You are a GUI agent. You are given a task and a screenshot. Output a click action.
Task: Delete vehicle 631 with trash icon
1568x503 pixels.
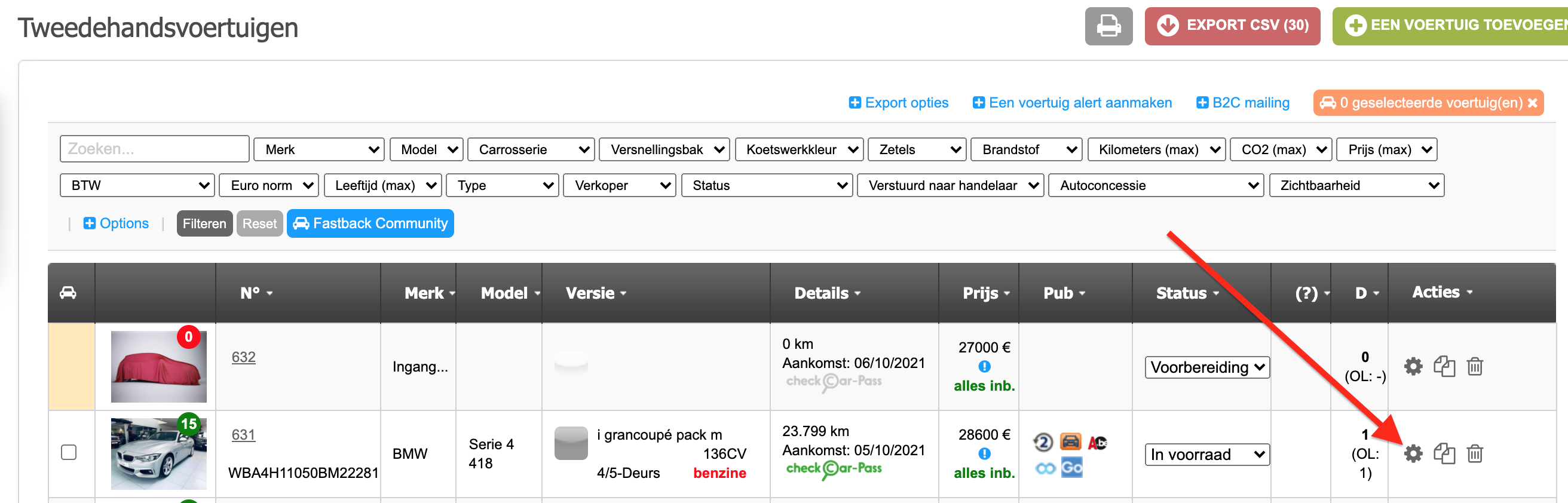[1474, 453]
